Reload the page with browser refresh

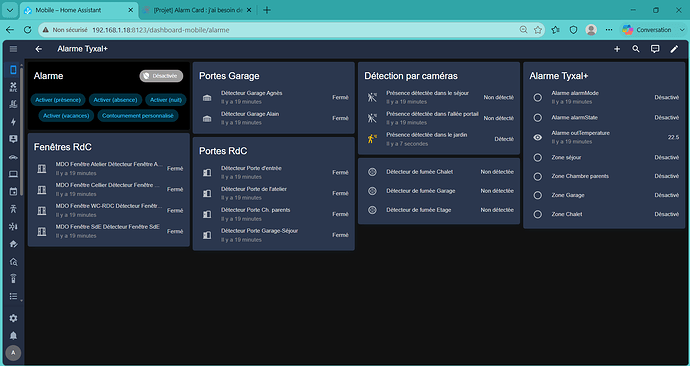[x=27, y=30]
